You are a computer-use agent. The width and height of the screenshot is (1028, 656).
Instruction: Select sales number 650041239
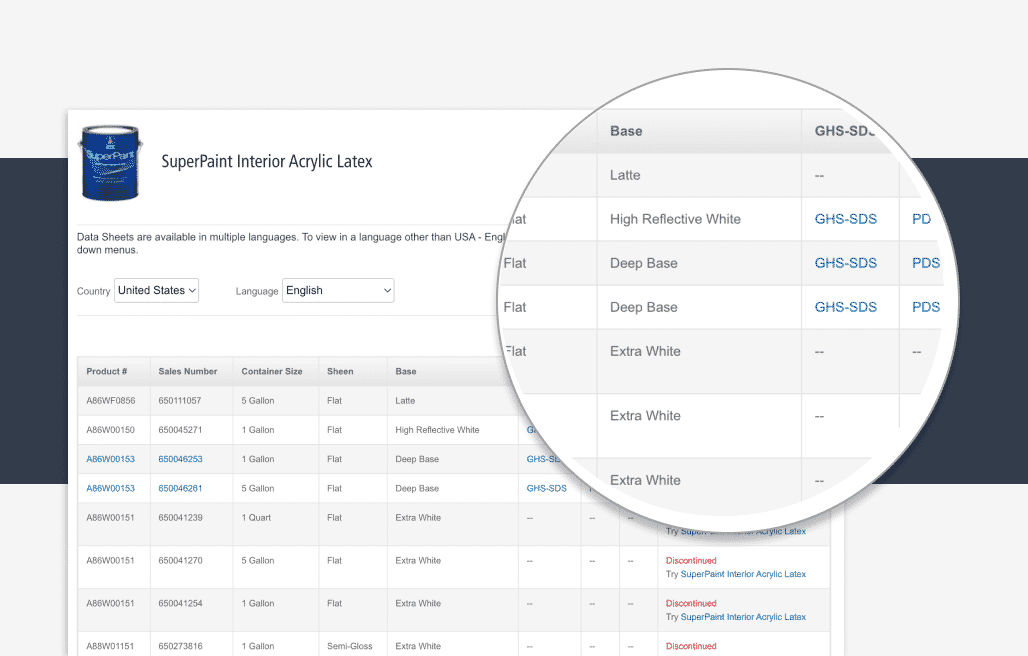180,518
